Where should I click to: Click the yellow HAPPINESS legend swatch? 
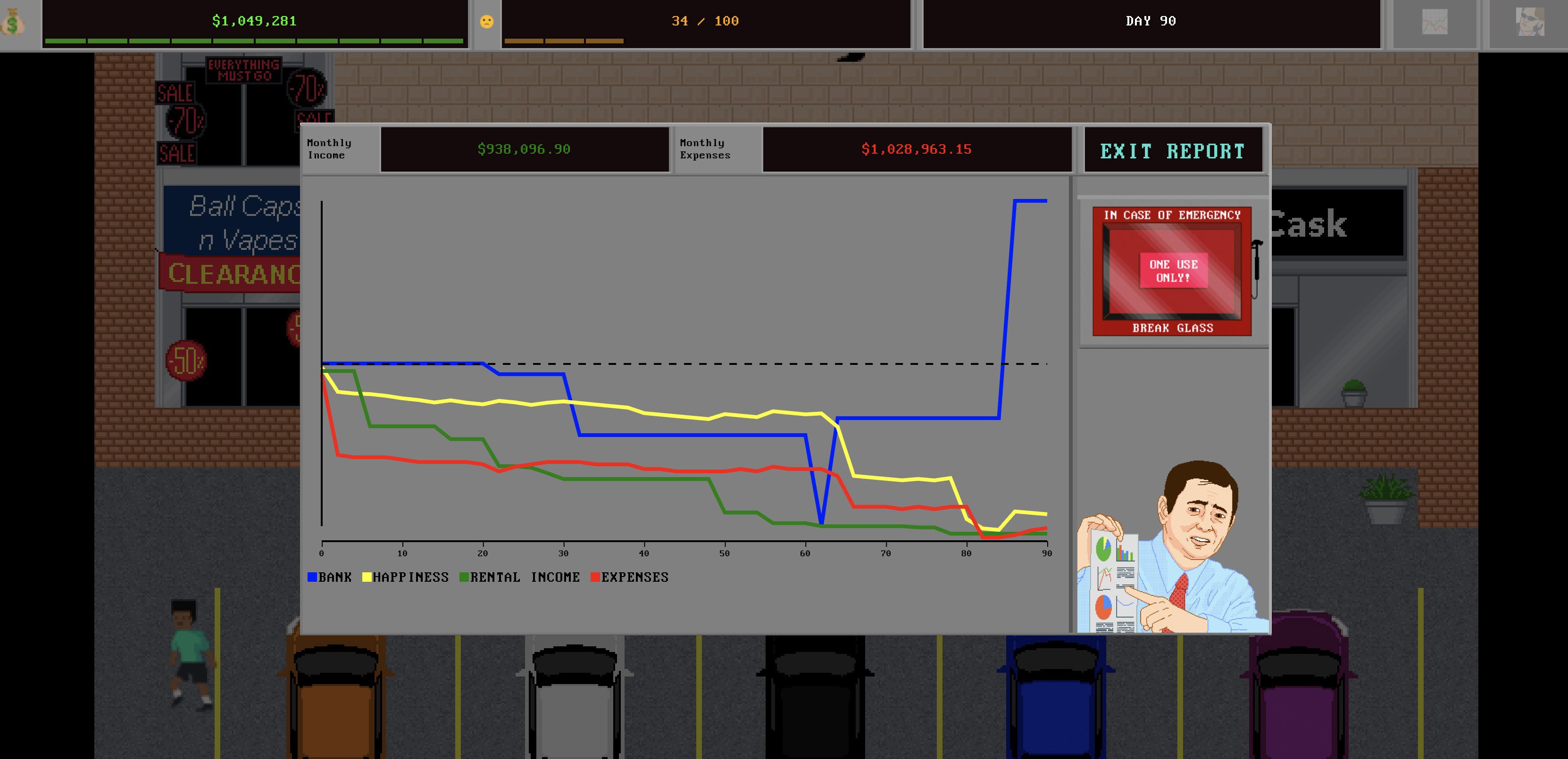[x=367, y=577]
